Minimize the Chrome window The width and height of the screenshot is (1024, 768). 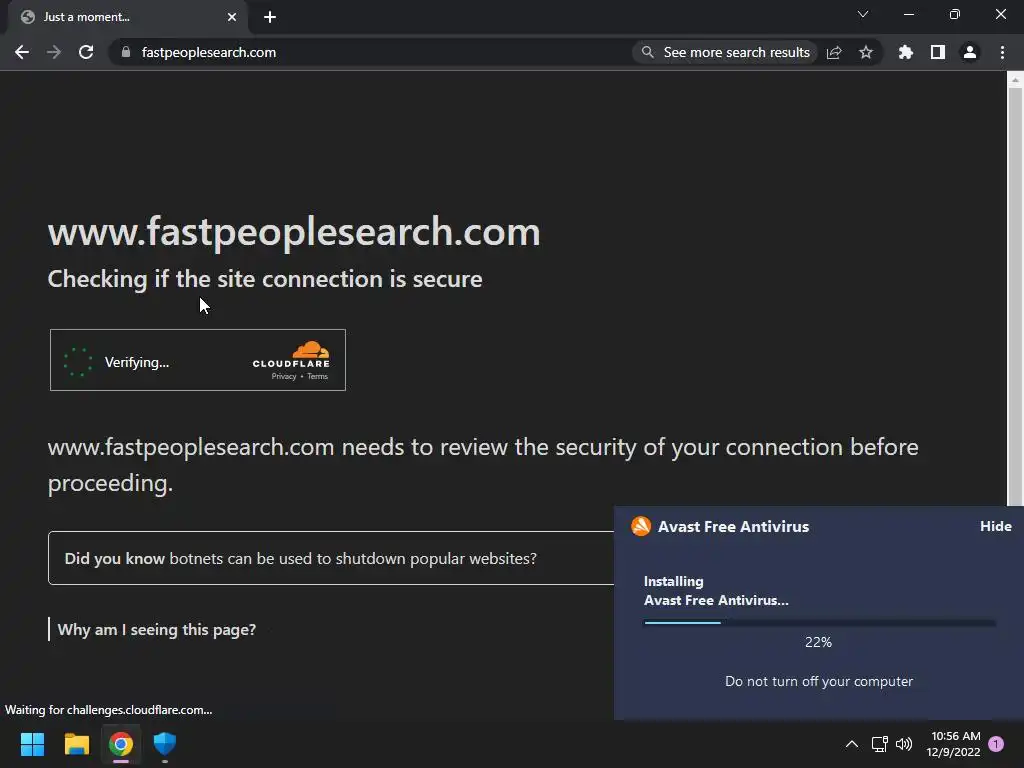tap(908, 14)
